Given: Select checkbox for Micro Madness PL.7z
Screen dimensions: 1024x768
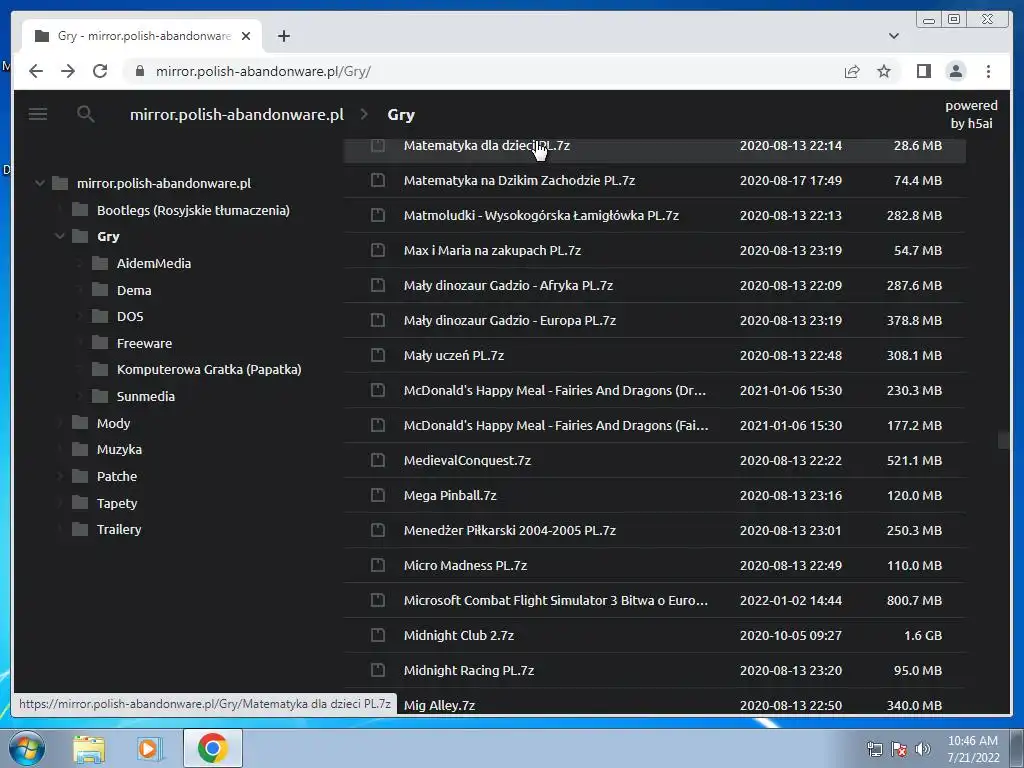Looking at the screenshot, I should click(x=377, y=565).
